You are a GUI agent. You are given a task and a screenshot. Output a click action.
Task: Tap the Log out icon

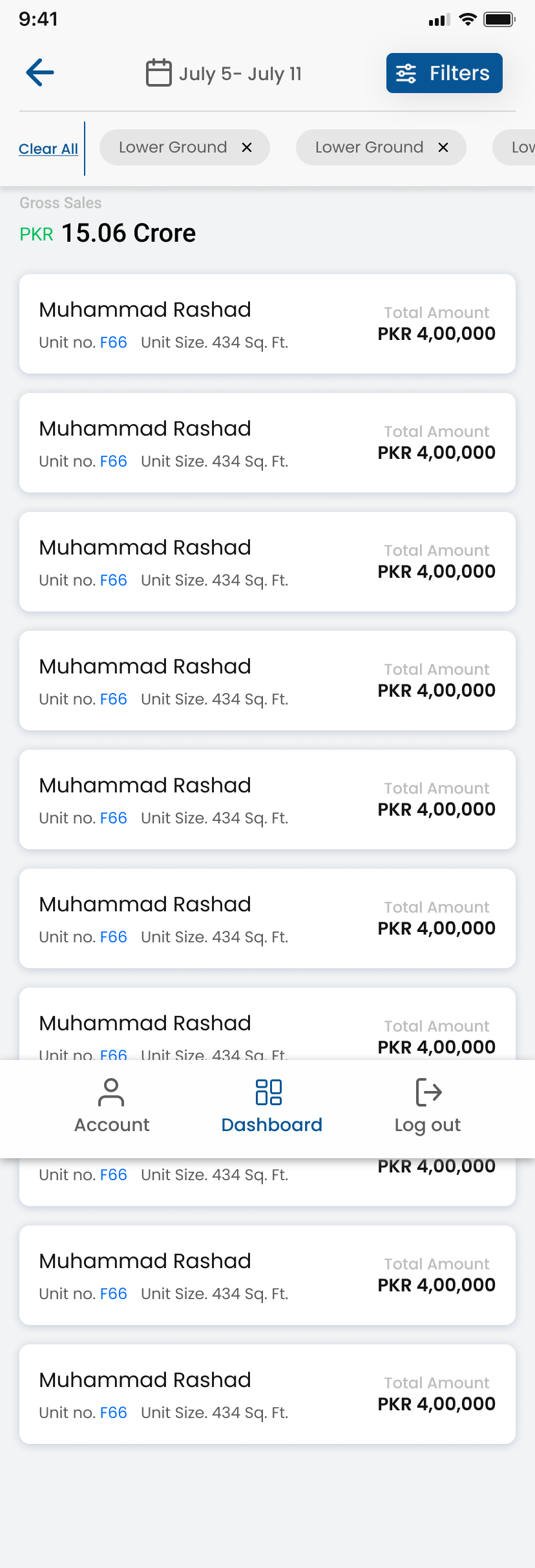point(428,1092)
